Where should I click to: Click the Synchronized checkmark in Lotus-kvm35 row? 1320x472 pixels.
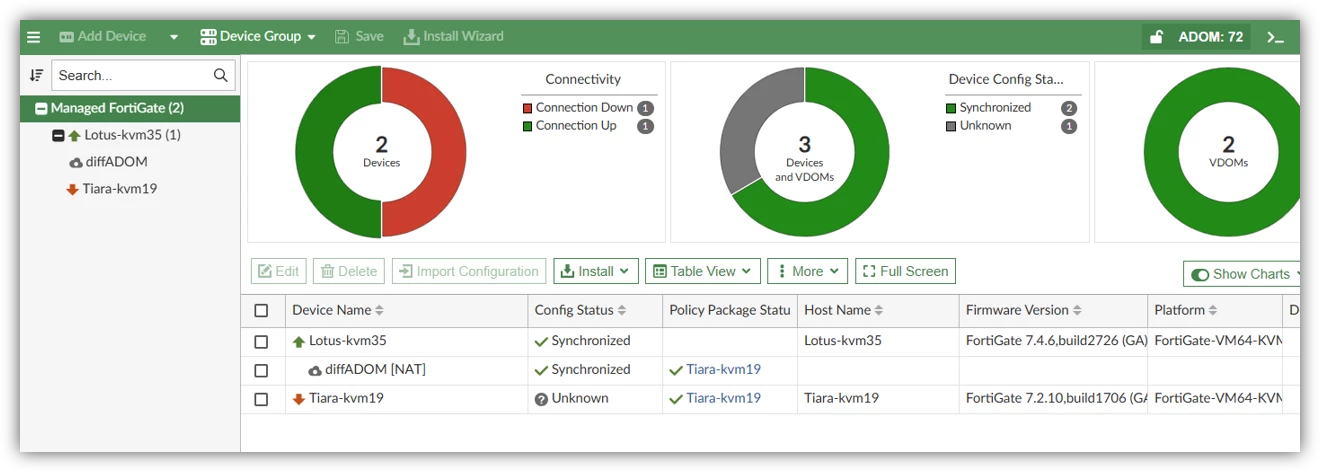coord(541,342)
